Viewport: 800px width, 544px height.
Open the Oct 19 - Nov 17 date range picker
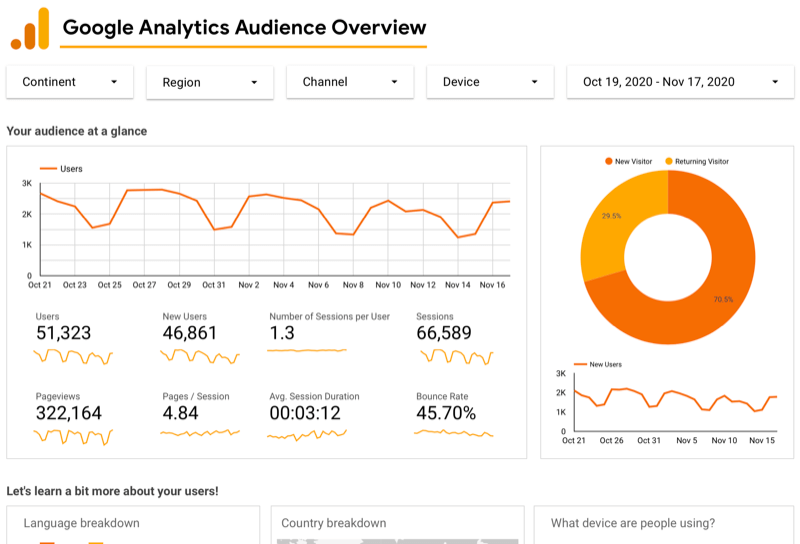pos(680,82)
